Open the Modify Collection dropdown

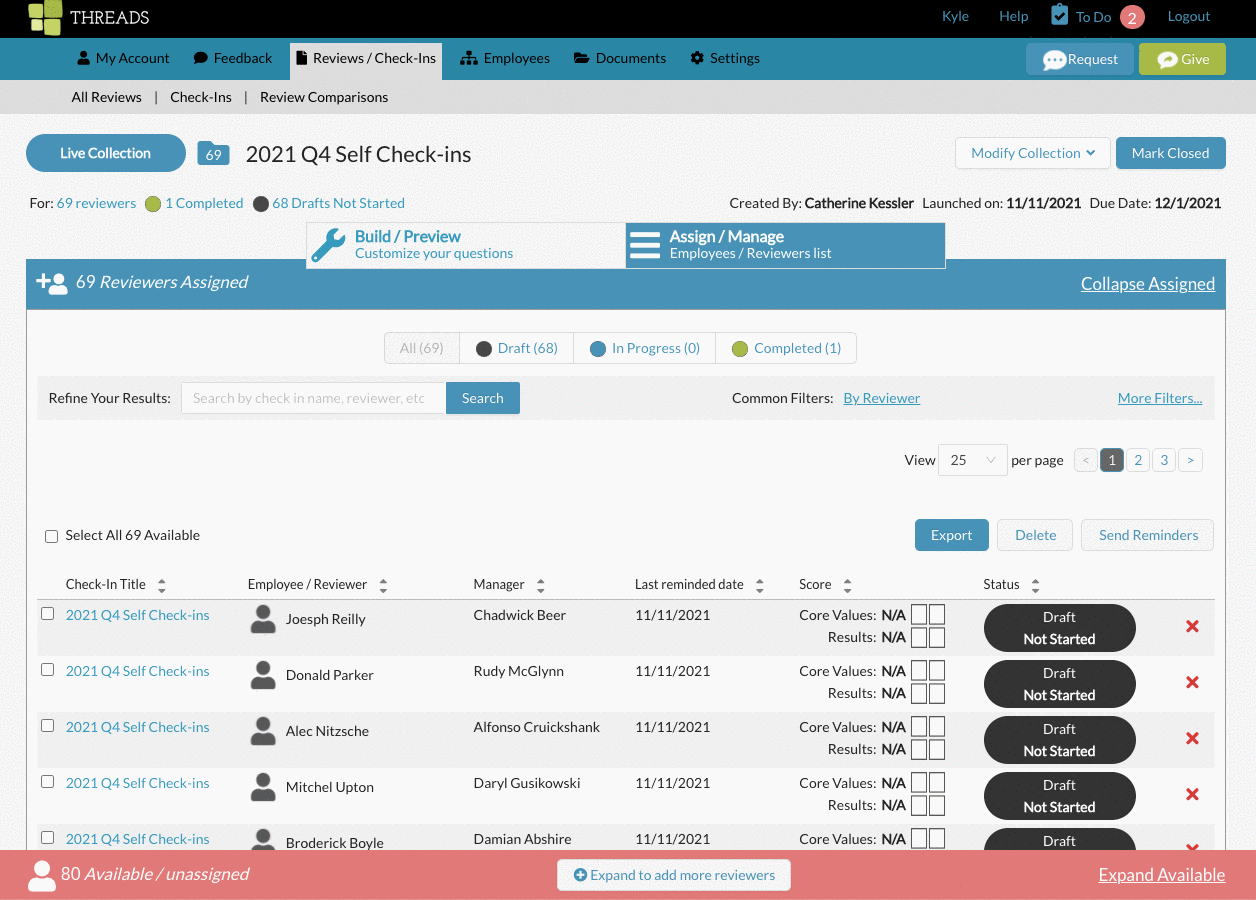(x=1033, y=153)
